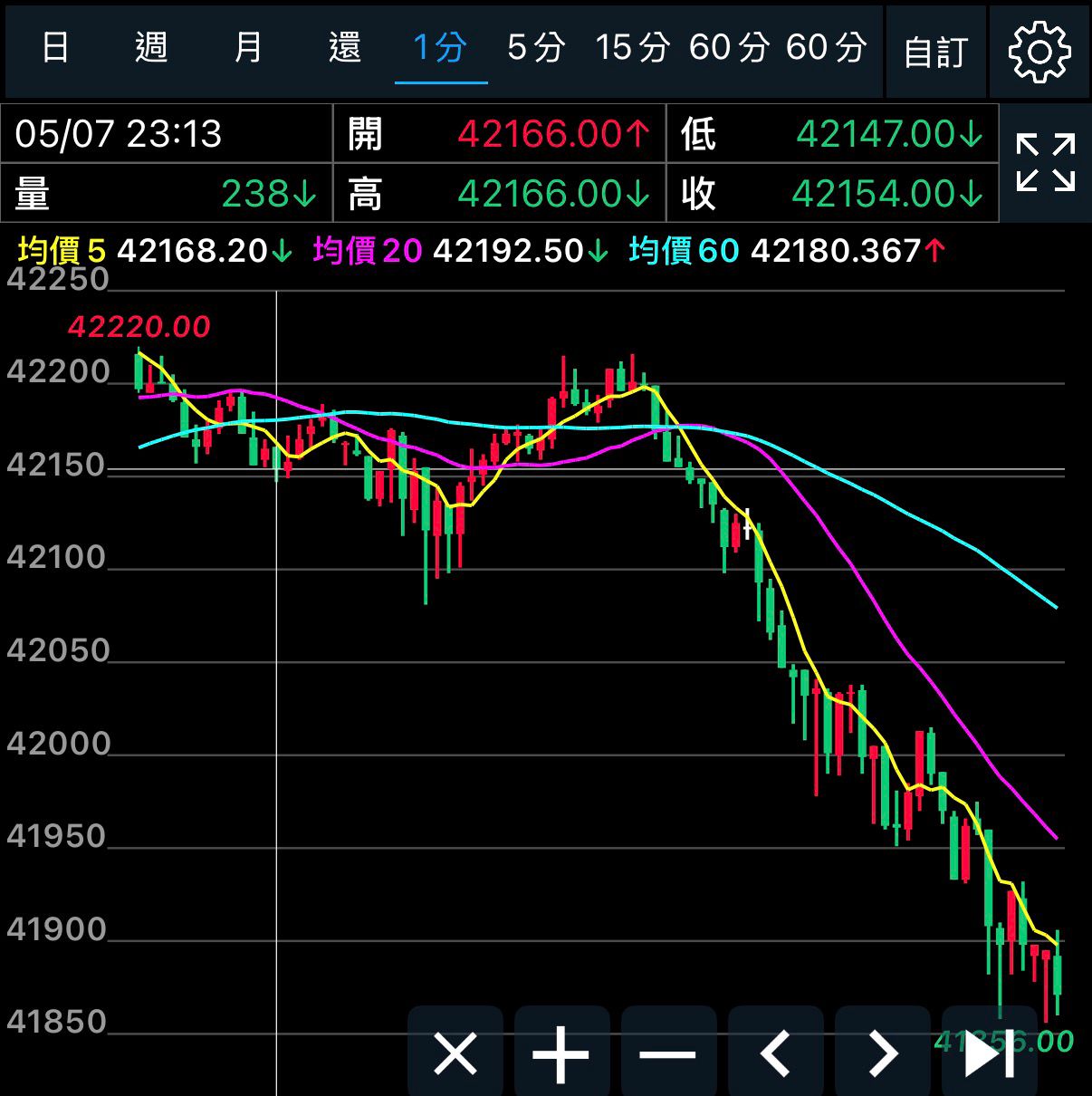The height and width of the screenshot is (1096, 1092).
Task: Expand chart to fullscreen view
Action: click(1046, 163)
